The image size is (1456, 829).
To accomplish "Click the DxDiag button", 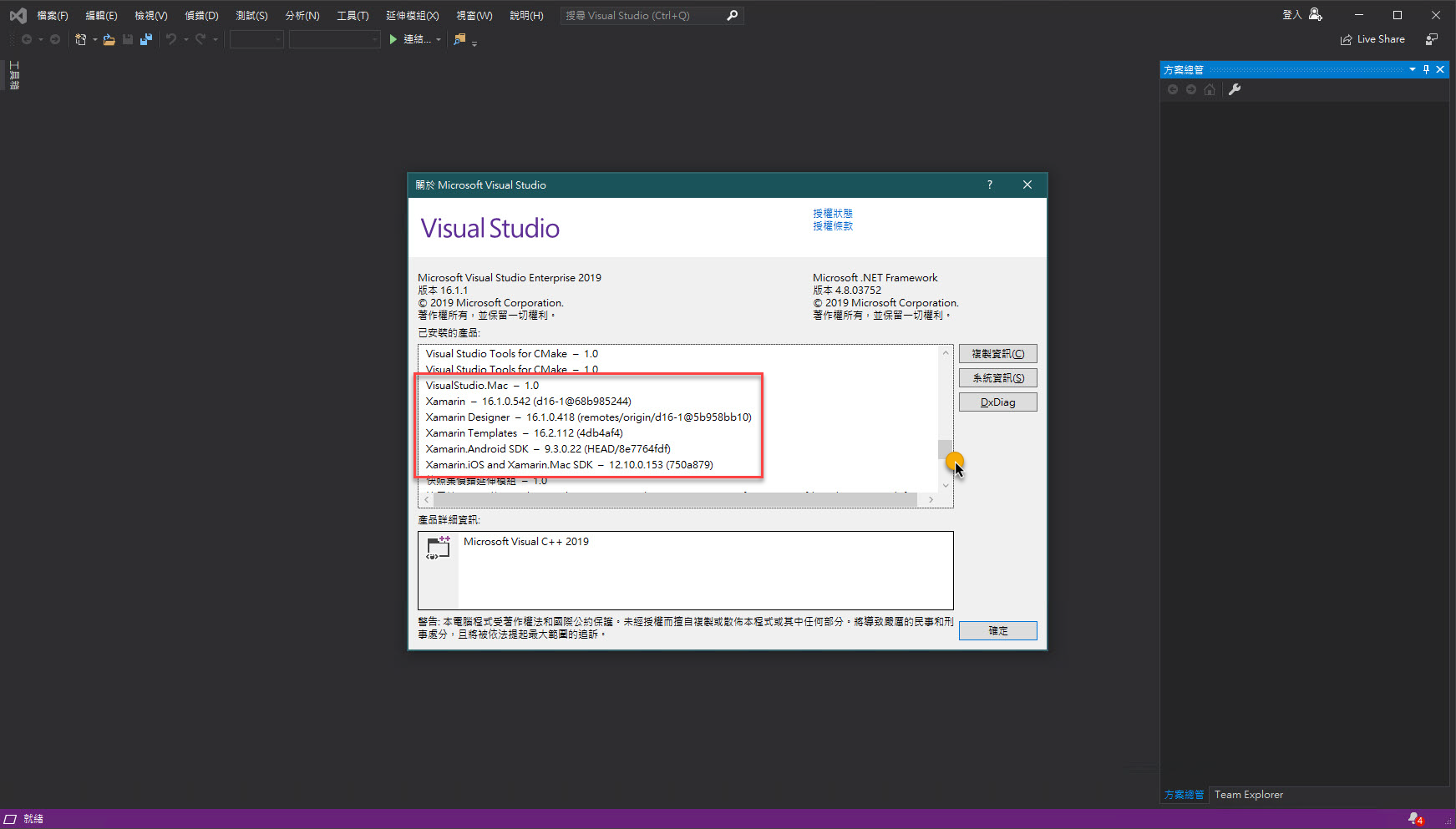I will [x=998, y=402].
